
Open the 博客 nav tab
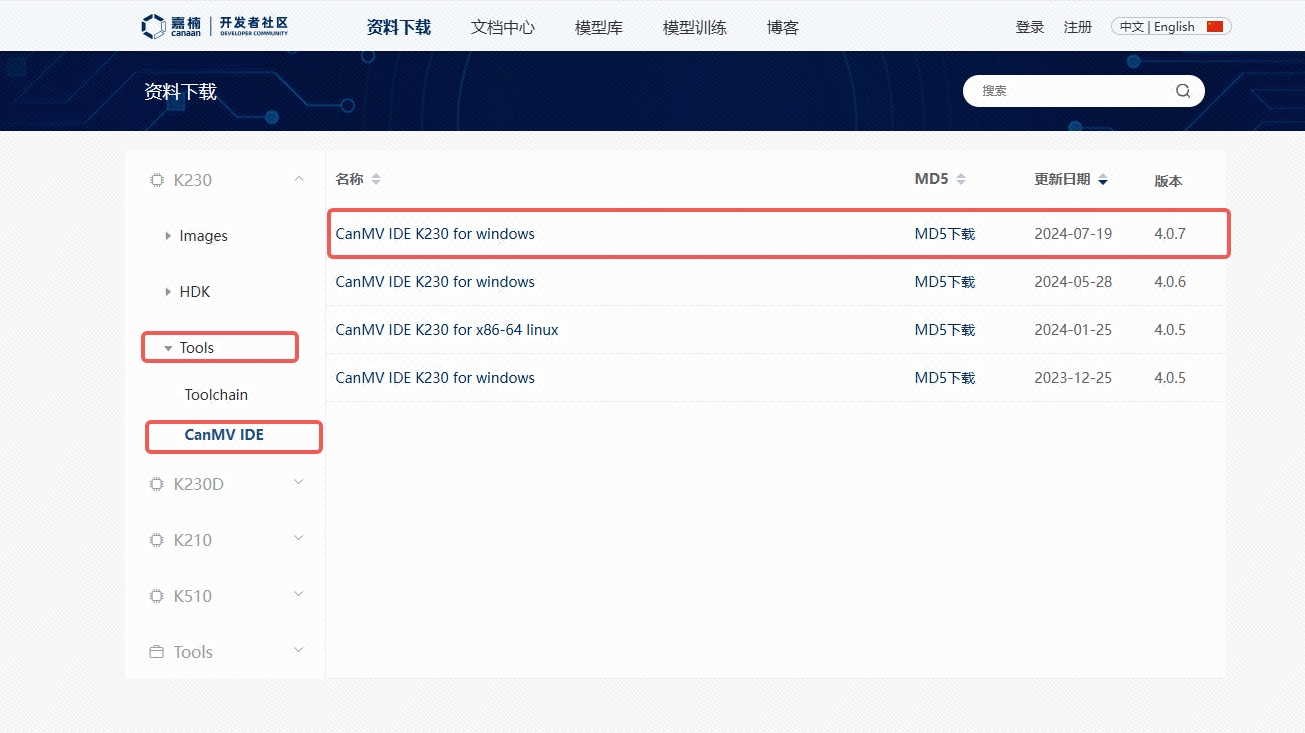[x=783, y=27]
